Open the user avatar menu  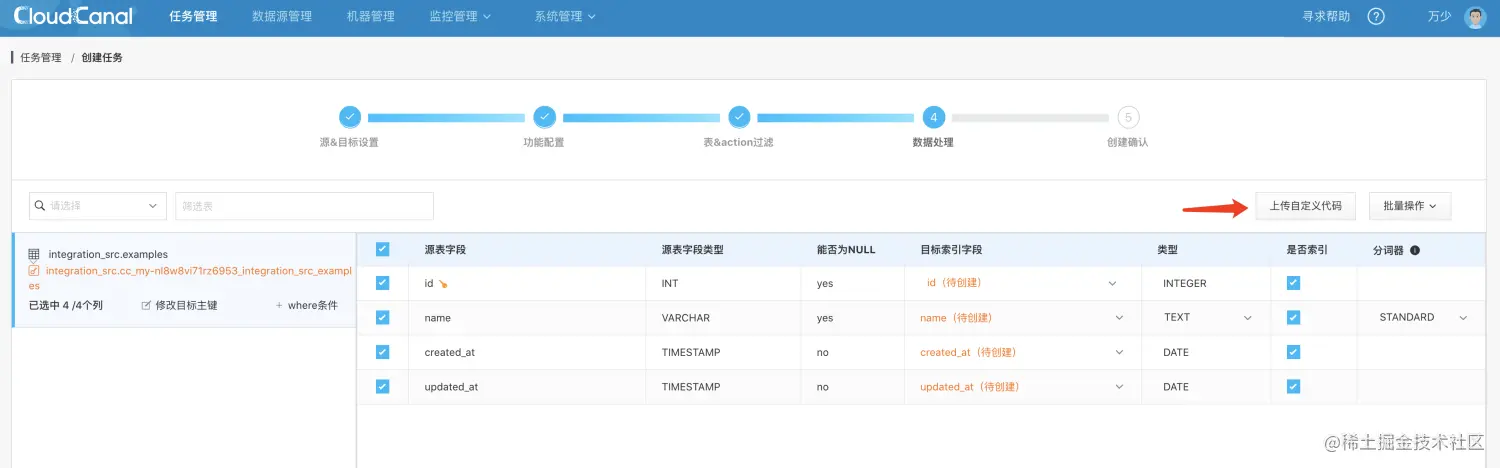pyautogui.click(x=1475, y=16)
